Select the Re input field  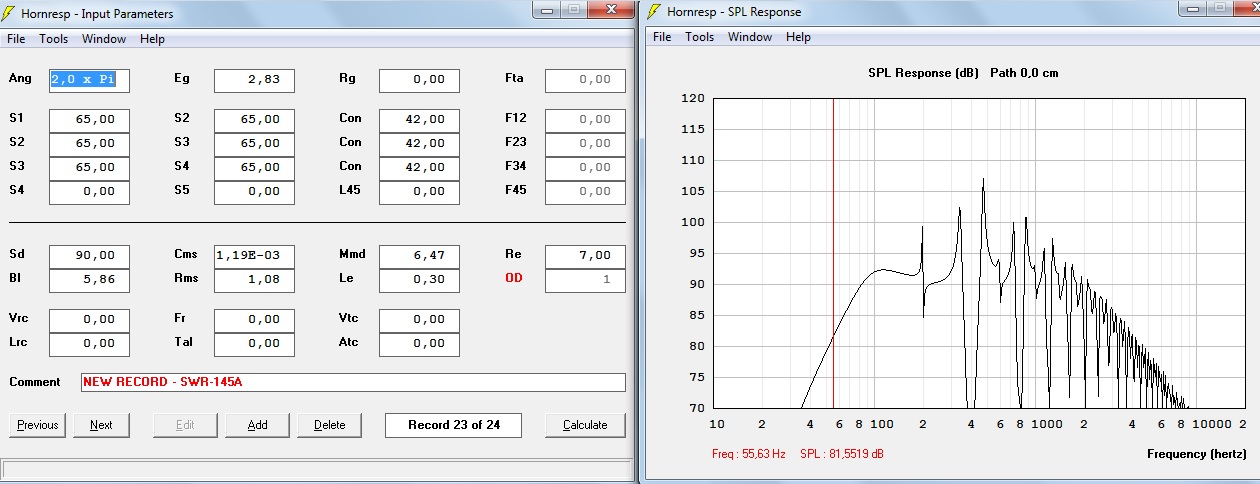[x=585, y=256]
